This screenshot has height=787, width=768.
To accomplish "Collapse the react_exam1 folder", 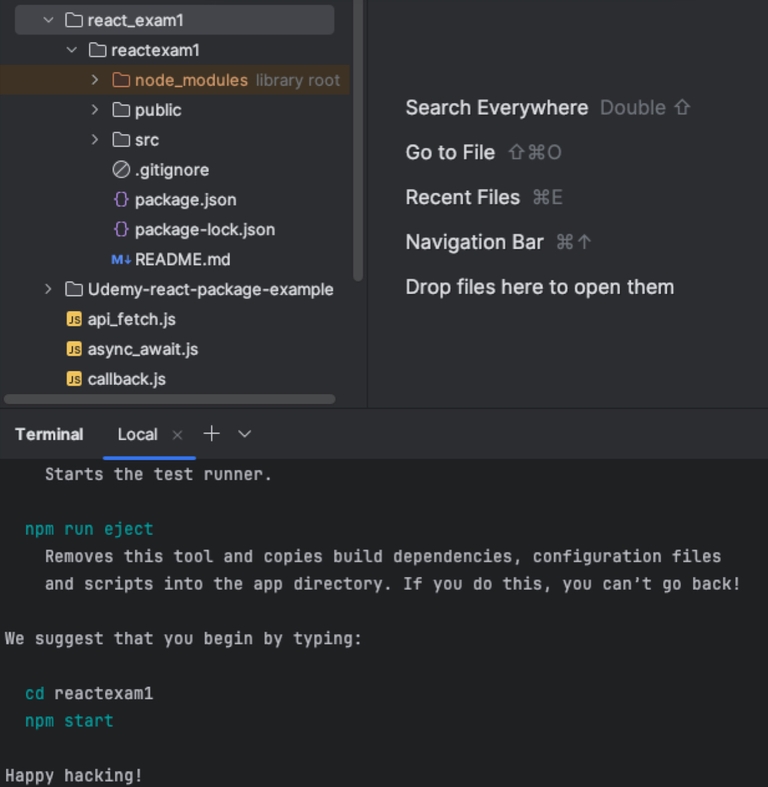I will (48, 20).
